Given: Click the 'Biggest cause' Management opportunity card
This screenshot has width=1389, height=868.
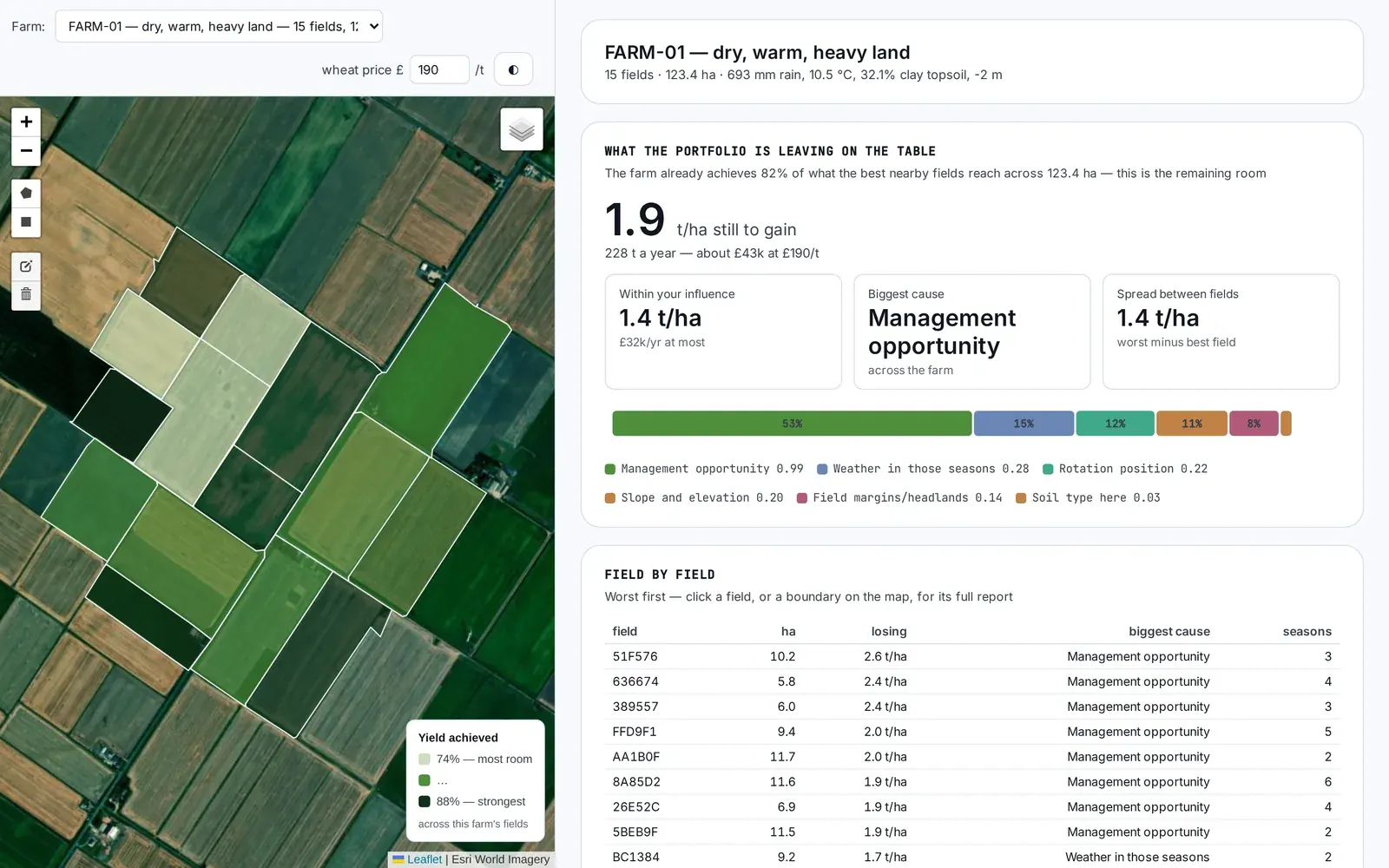Looking at the screenshot, I should point(971,332).
